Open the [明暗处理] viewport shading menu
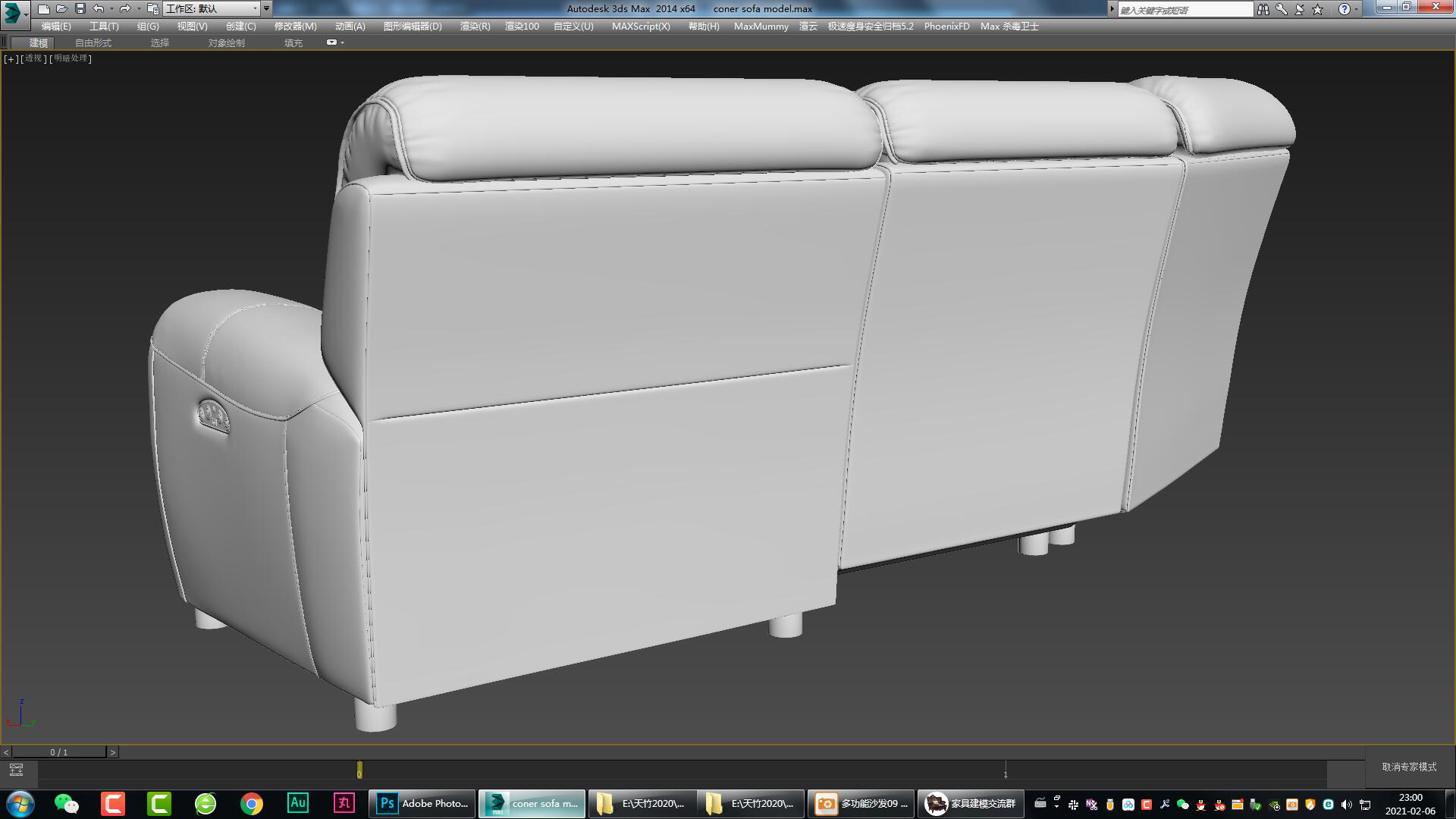Viewport: 1456px width, 819px height. tap(69, 58)
